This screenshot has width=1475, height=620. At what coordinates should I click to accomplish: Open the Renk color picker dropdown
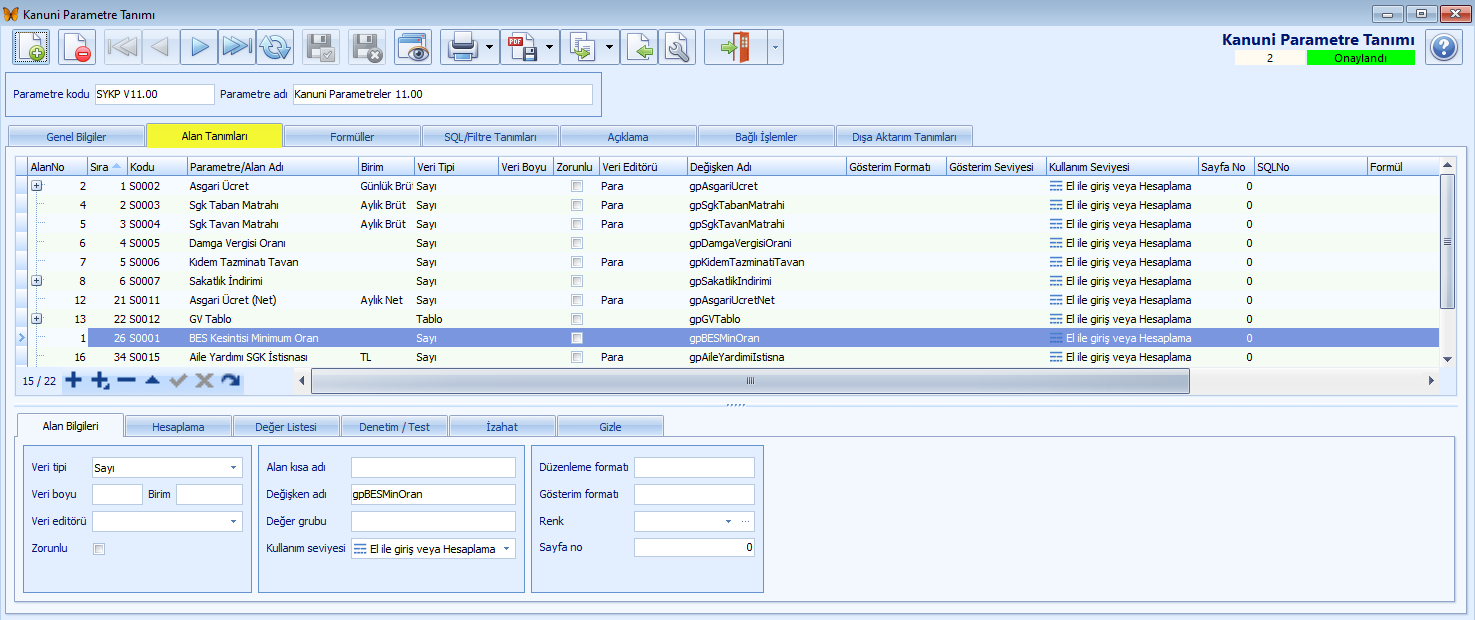point(728,521)
